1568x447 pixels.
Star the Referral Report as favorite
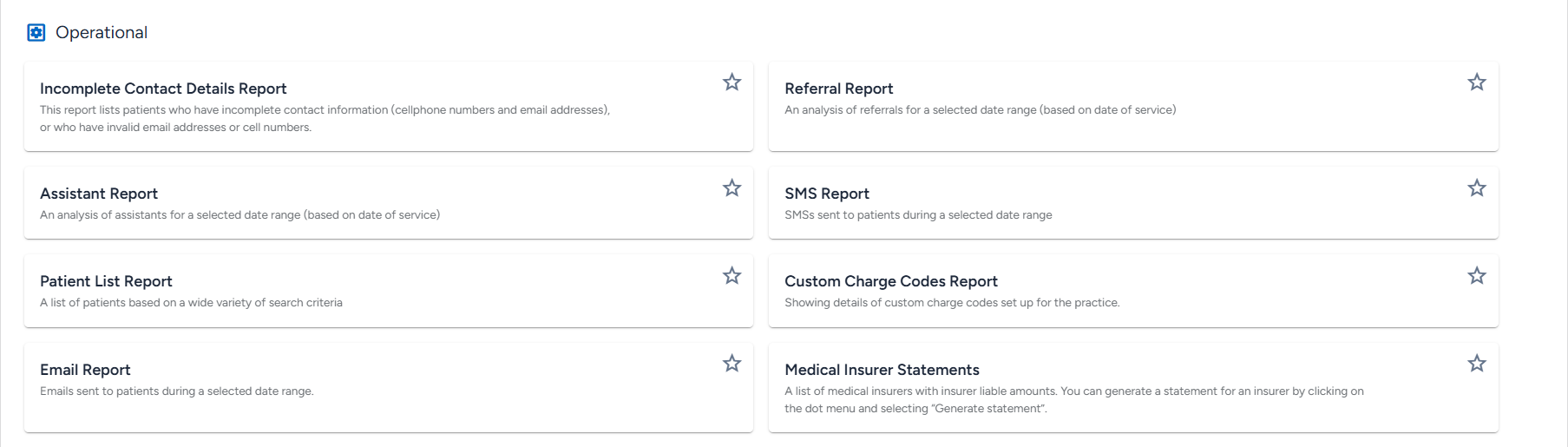(1476, 82)
